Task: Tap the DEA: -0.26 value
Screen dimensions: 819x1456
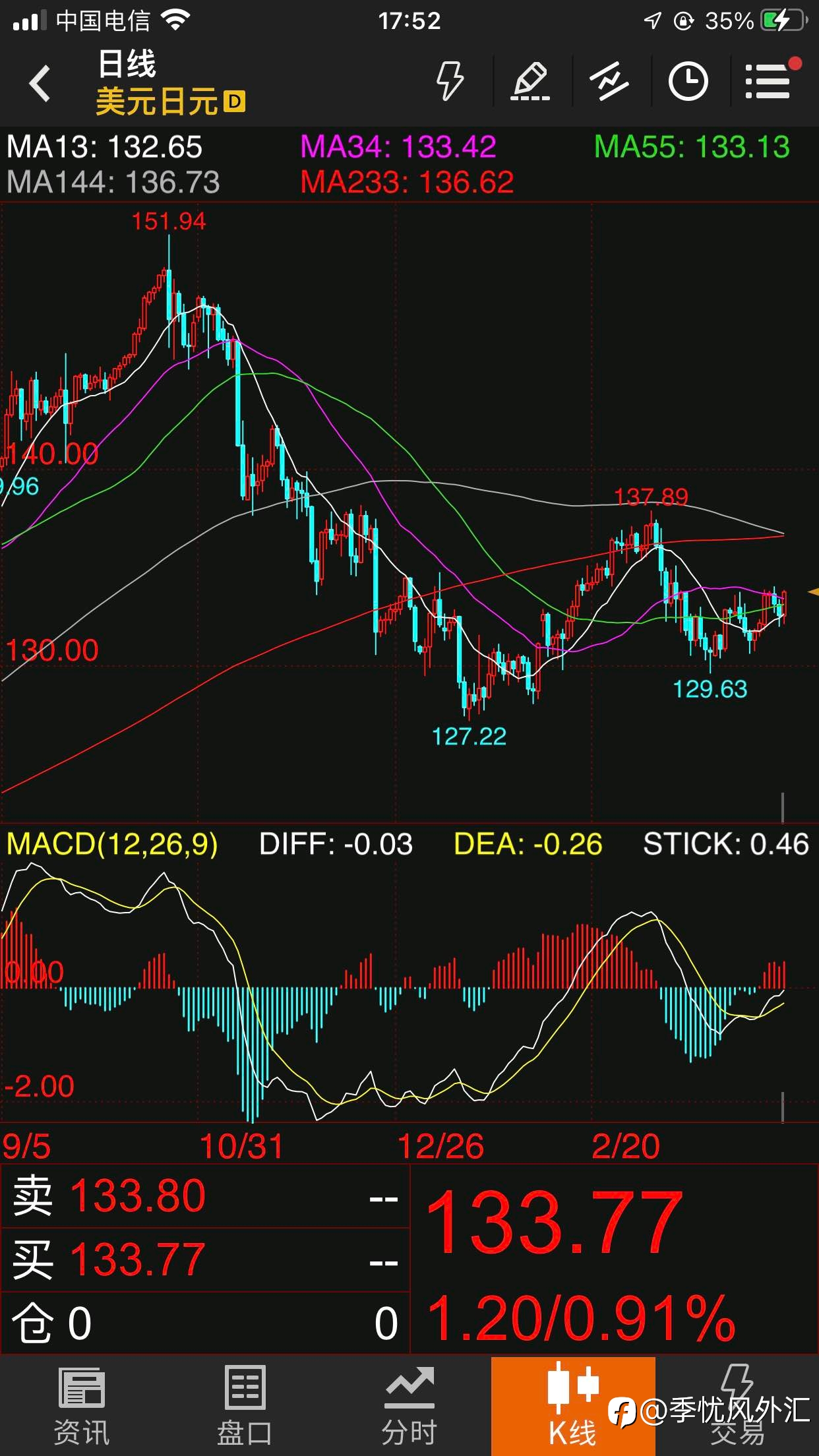Action: [x=528, y=844]
